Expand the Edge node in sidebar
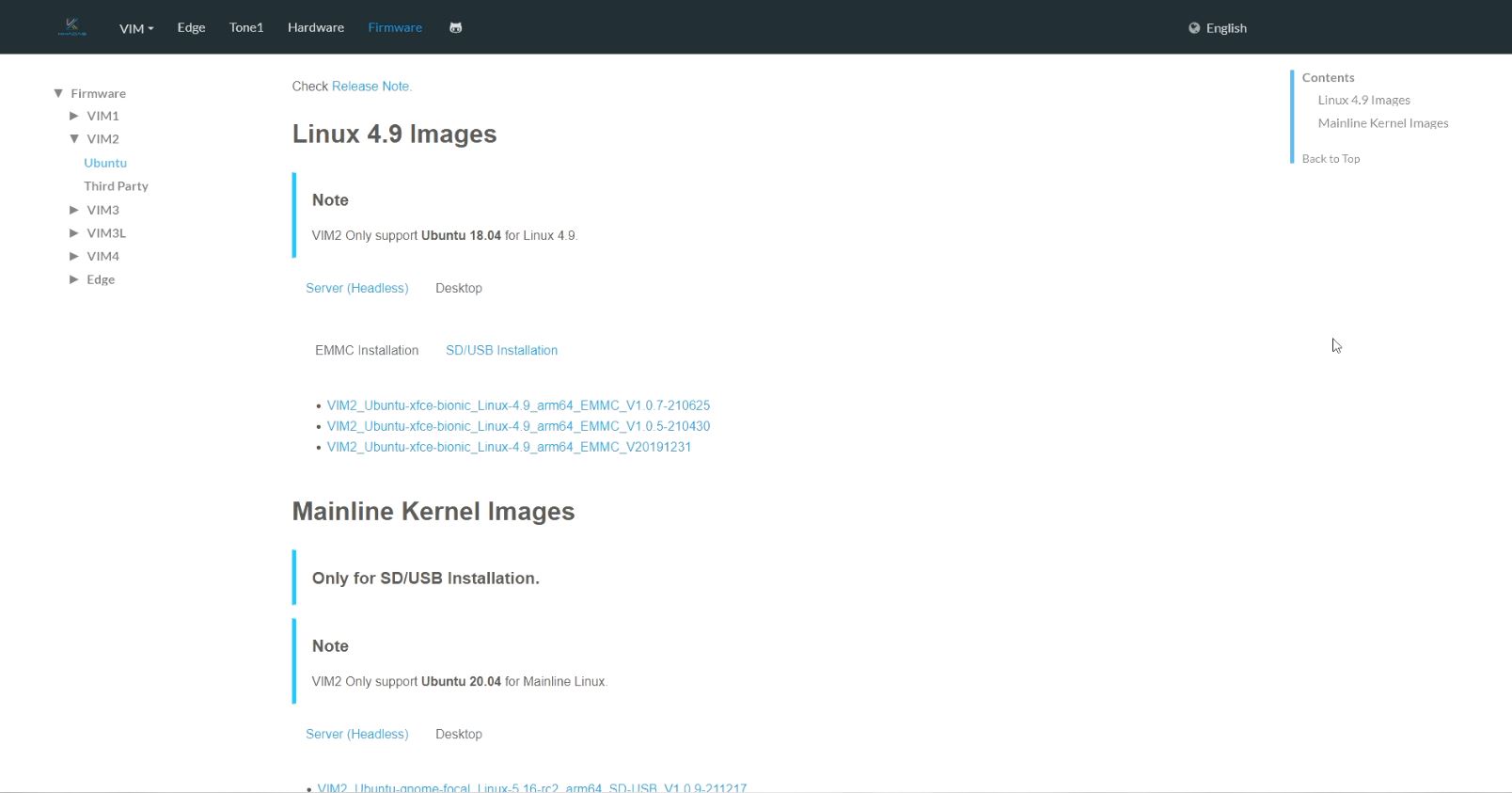1512x793 pixels. [74, 279]
